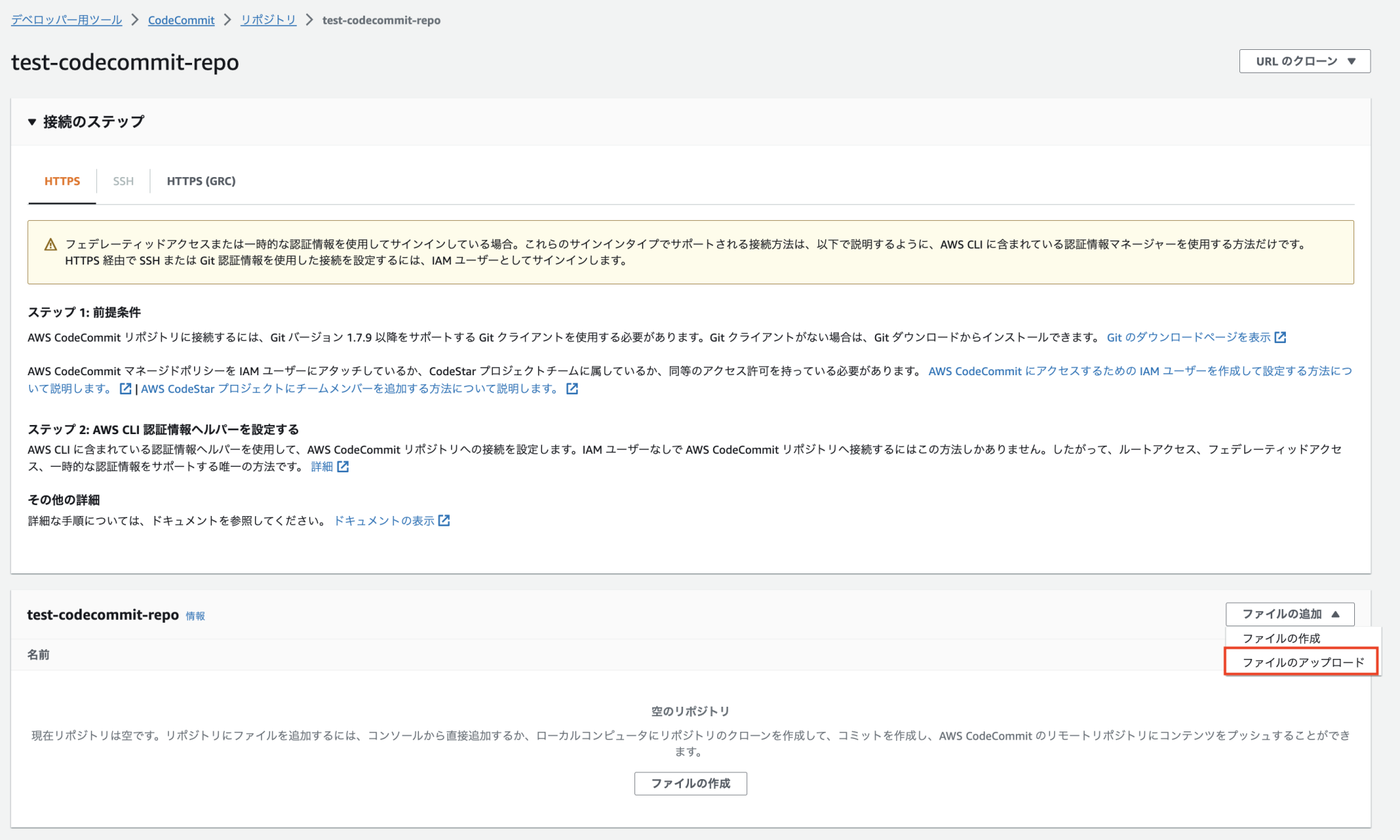The width and height of the screenshot is (1400, 840).
Task: Click the external link icon after the IAM ユーザー link
Action: click(126, 388)
